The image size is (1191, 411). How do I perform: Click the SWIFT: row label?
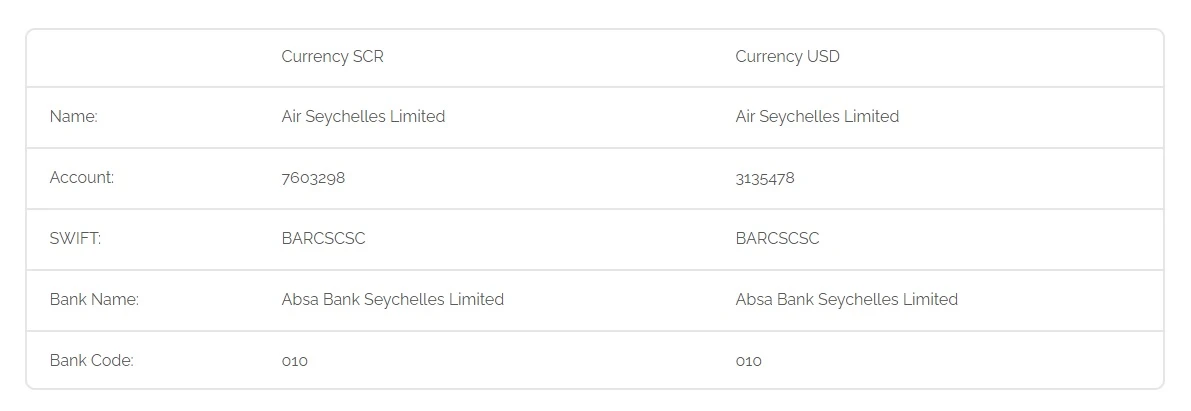click(75, 239)
